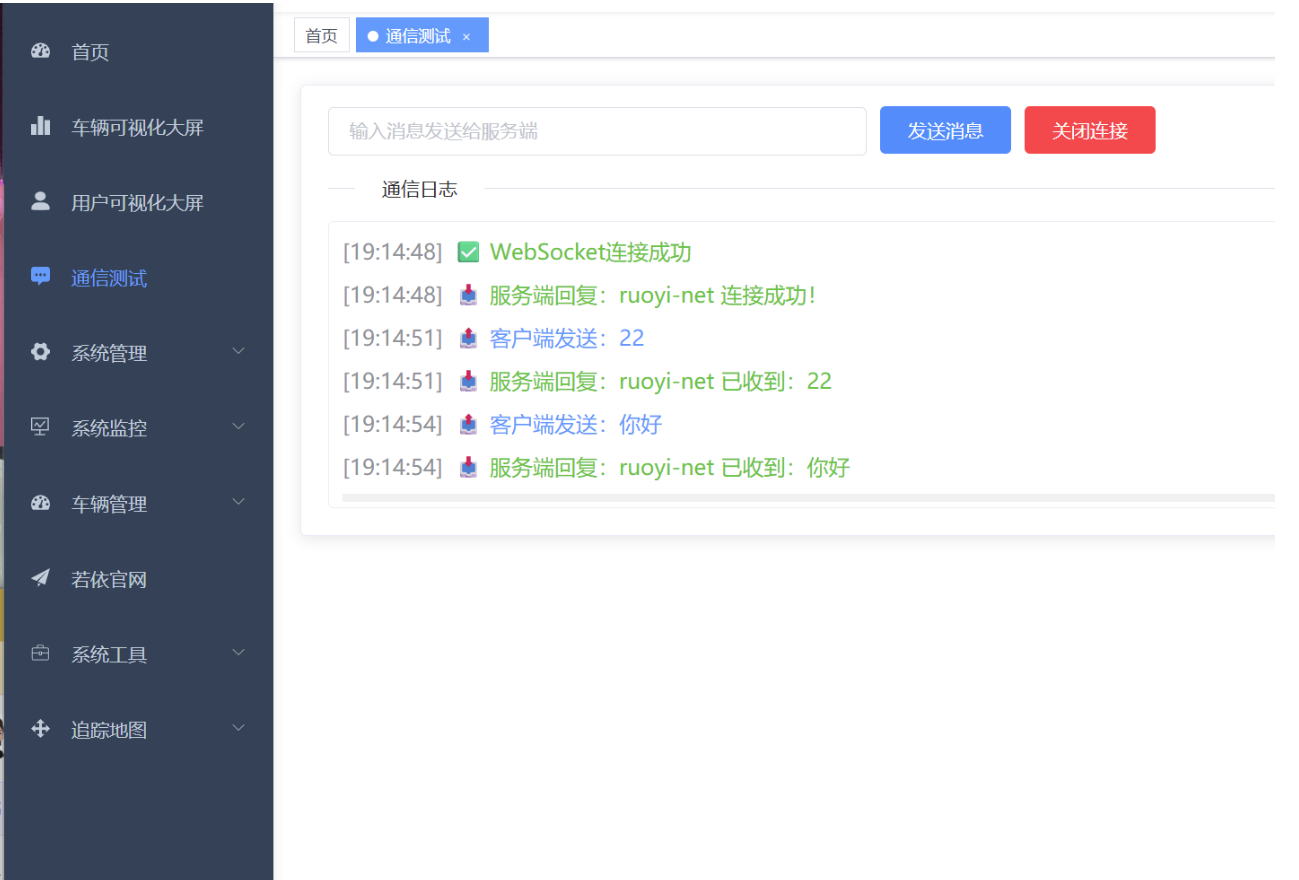
Task: Switch to the 首页 tab
Action: coord(321,36)
